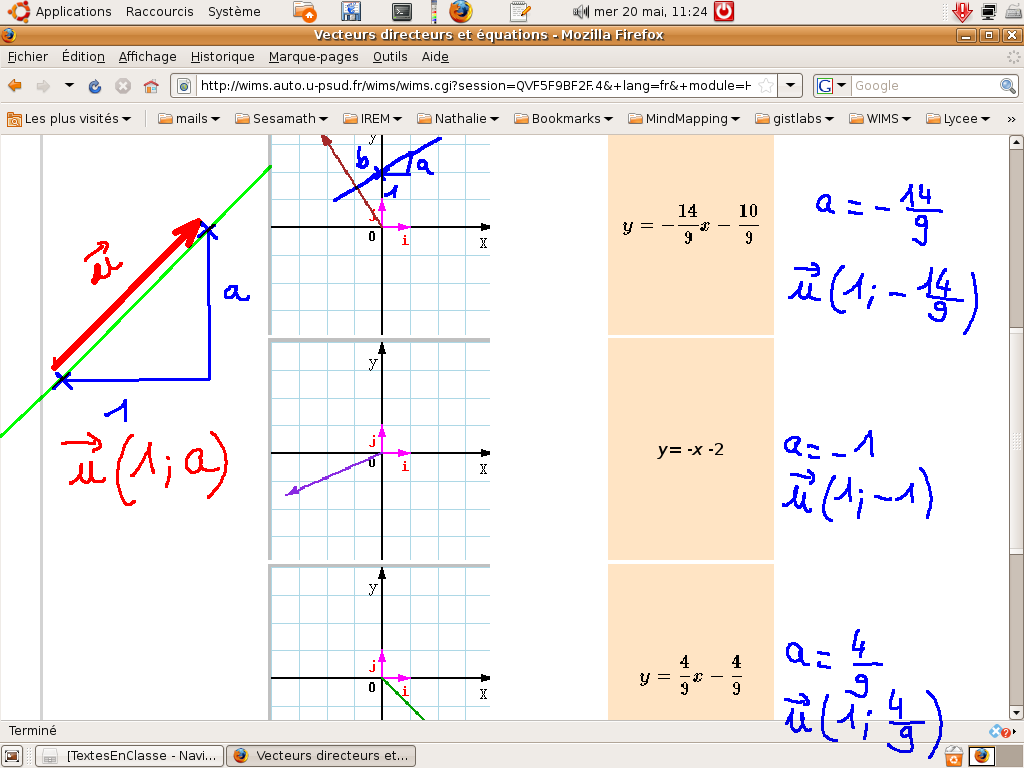1024x768 pixels.
Task: Click the Firefox back arrow button
Action: [x=15, y=86]
